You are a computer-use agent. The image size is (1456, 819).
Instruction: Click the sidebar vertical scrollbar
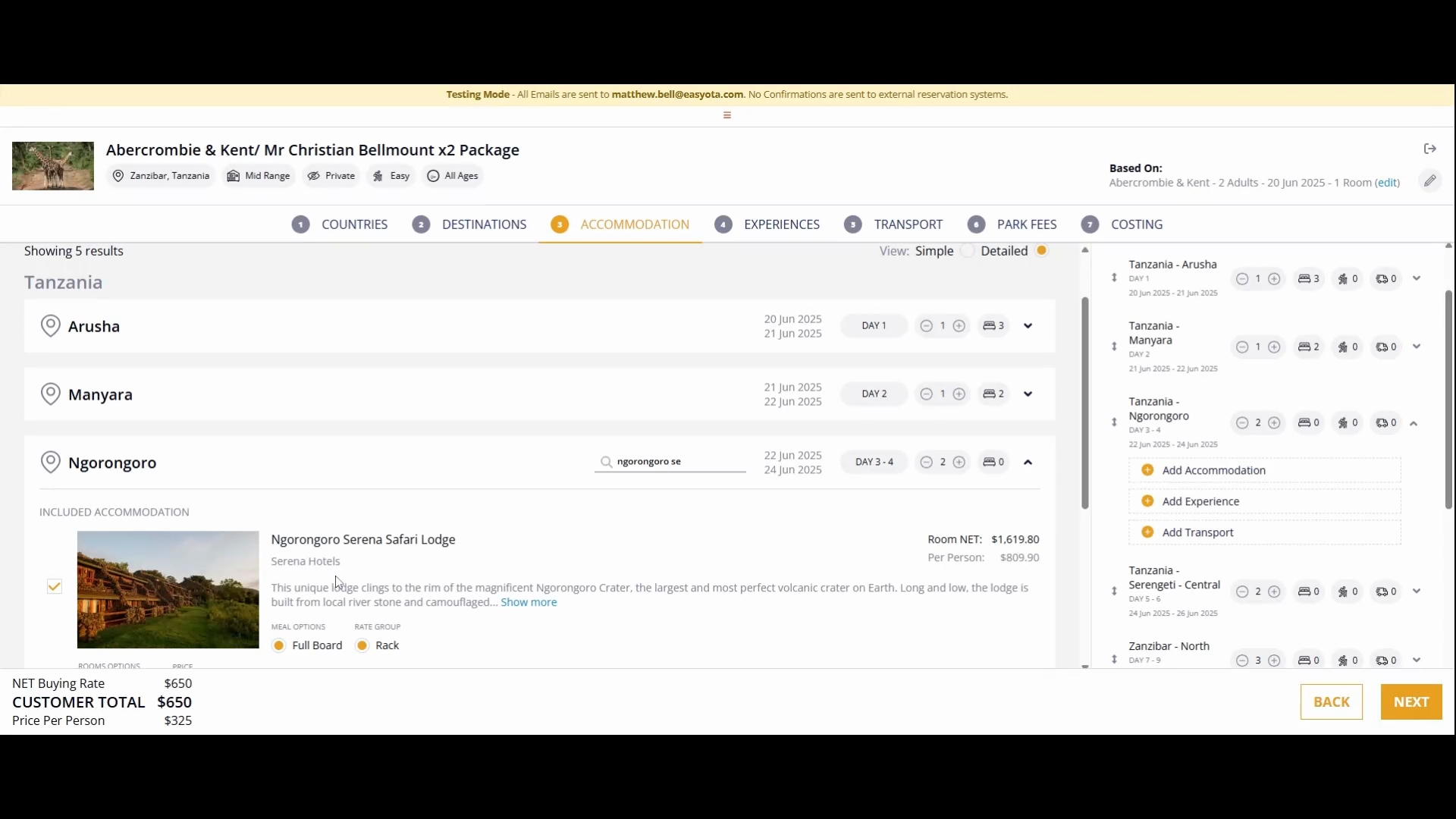tap(1448, 399)
